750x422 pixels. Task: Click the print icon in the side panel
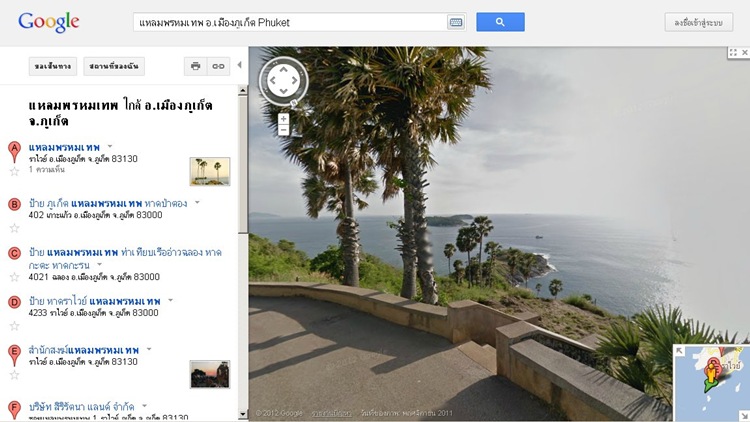(195, 66)
